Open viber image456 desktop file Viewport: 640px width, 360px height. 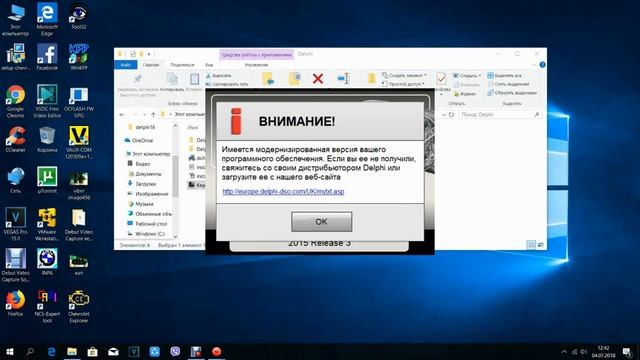(x=78, y=186)
